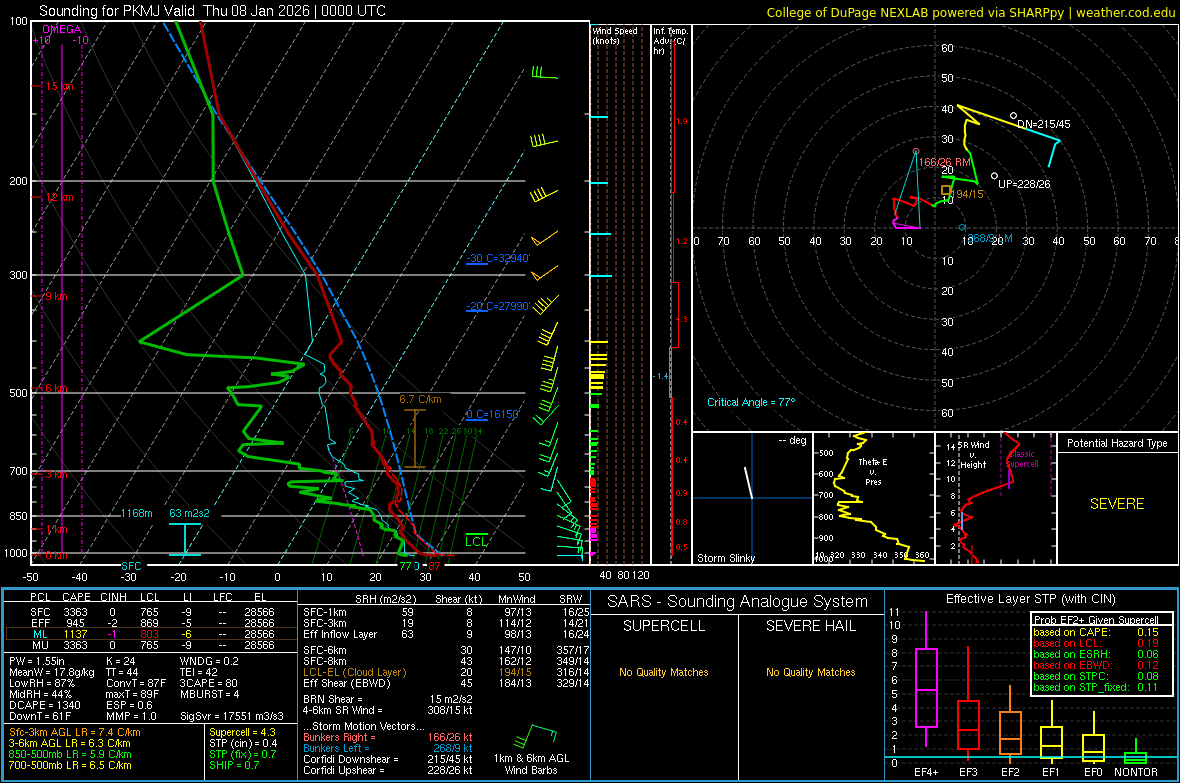Click the weather.cod.edu NEXLAB credit text
The image size is (1180, 783).
point(970,12)
